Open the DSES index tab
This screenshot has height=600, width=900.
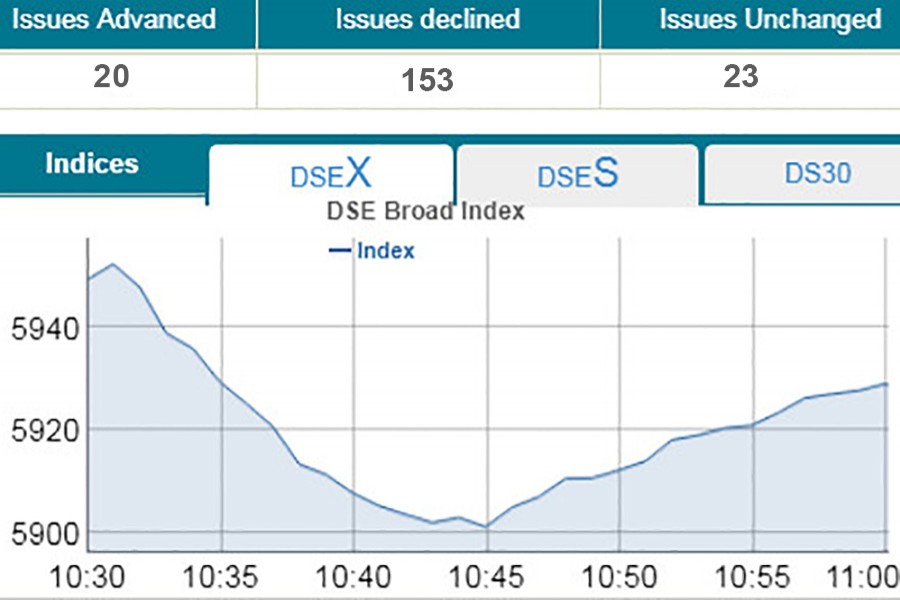[x=578, y=174]
